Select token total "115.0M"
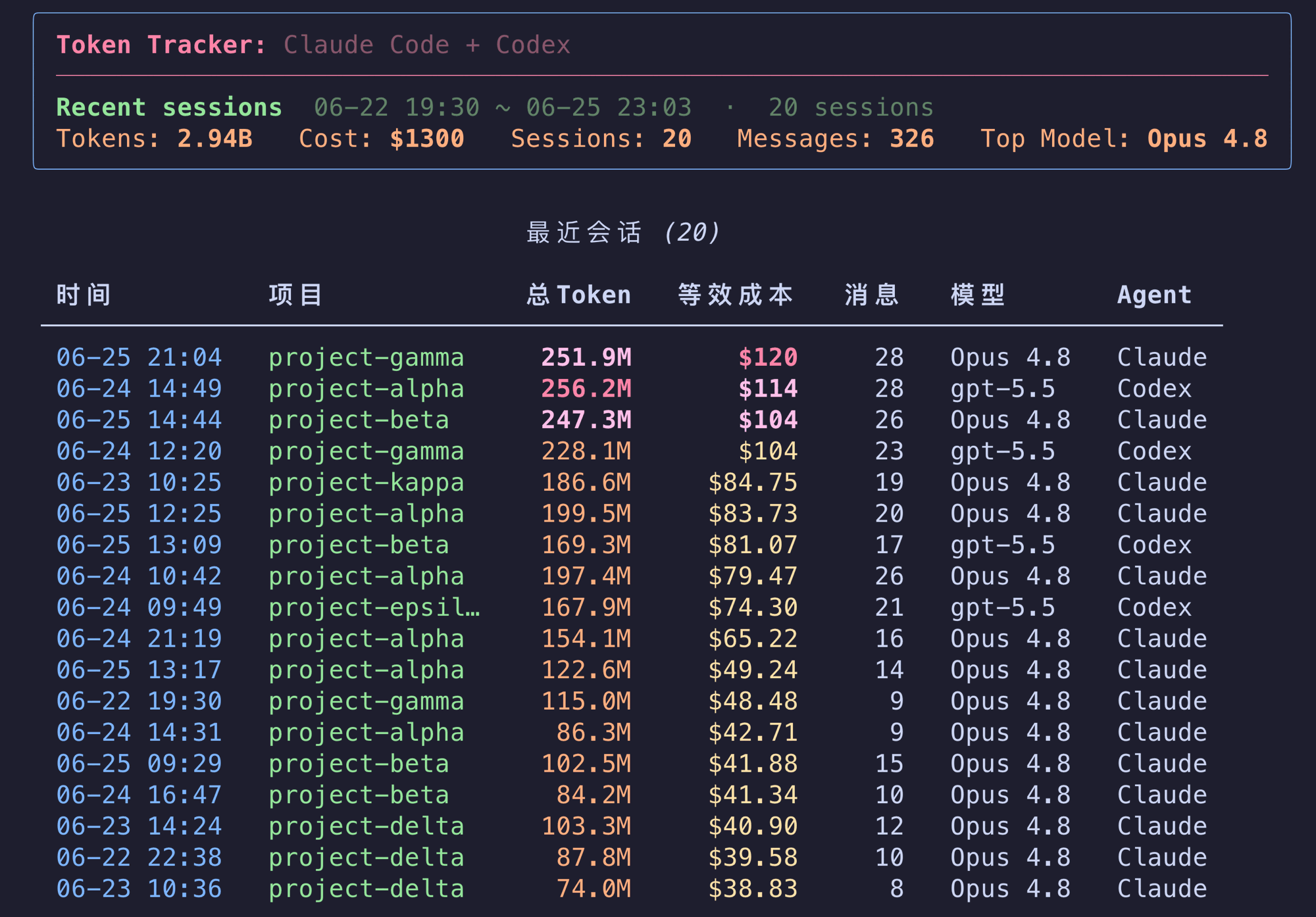This screenshot has height=917, width=1316. [586, 701]
